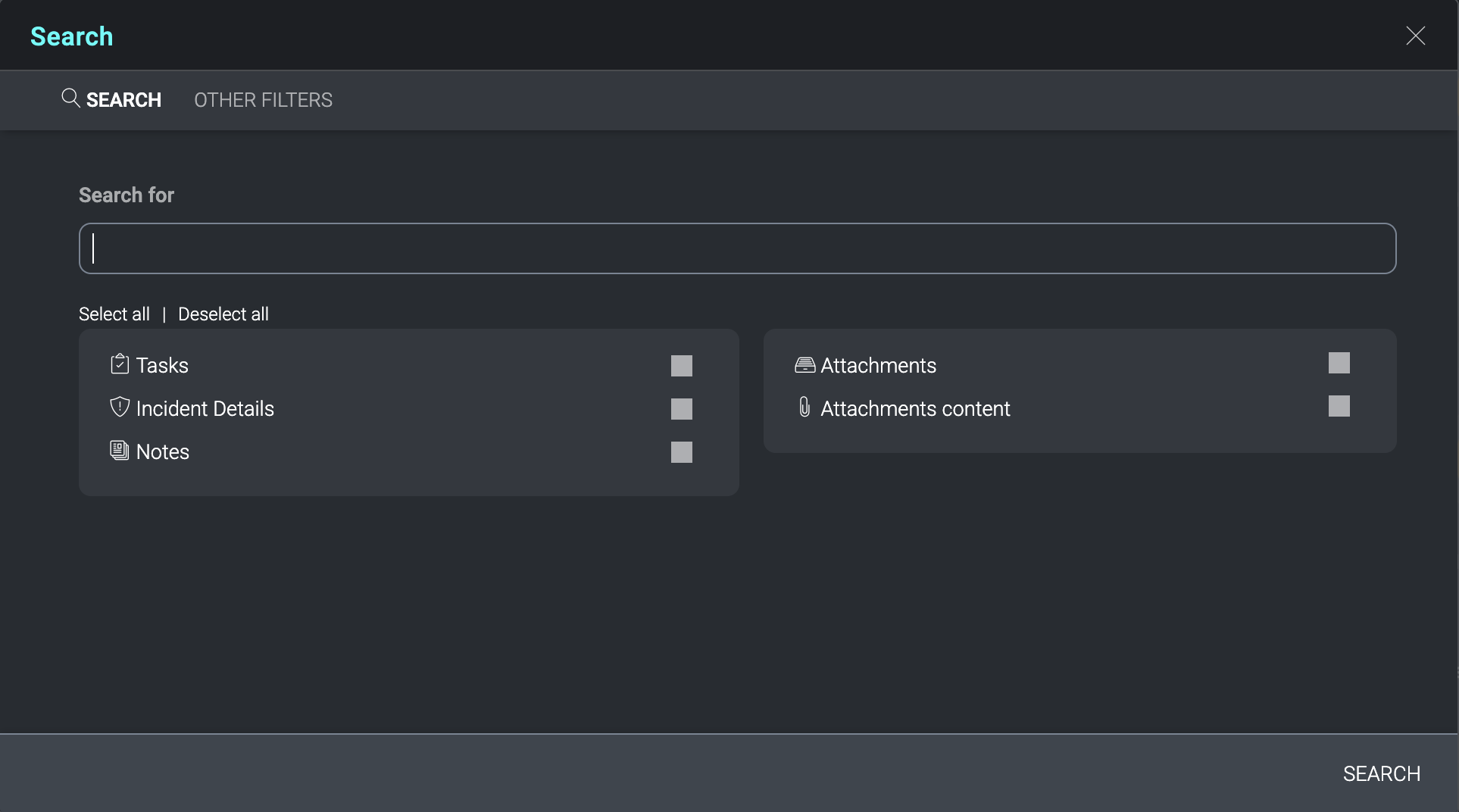Screen dimensions: 1459x812
Task: Click the clipboard icon beside Tasks
Action: coord(120,364)
